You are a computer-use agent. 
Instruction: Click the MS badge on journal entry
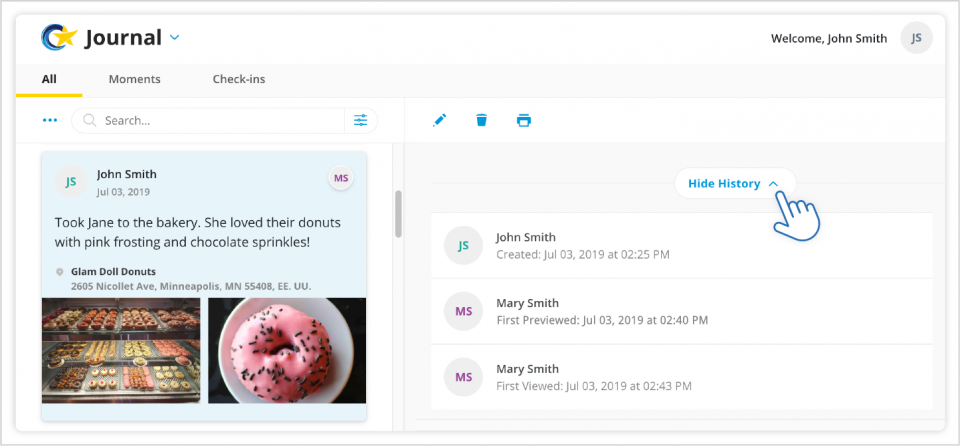[x=341, y=178]
